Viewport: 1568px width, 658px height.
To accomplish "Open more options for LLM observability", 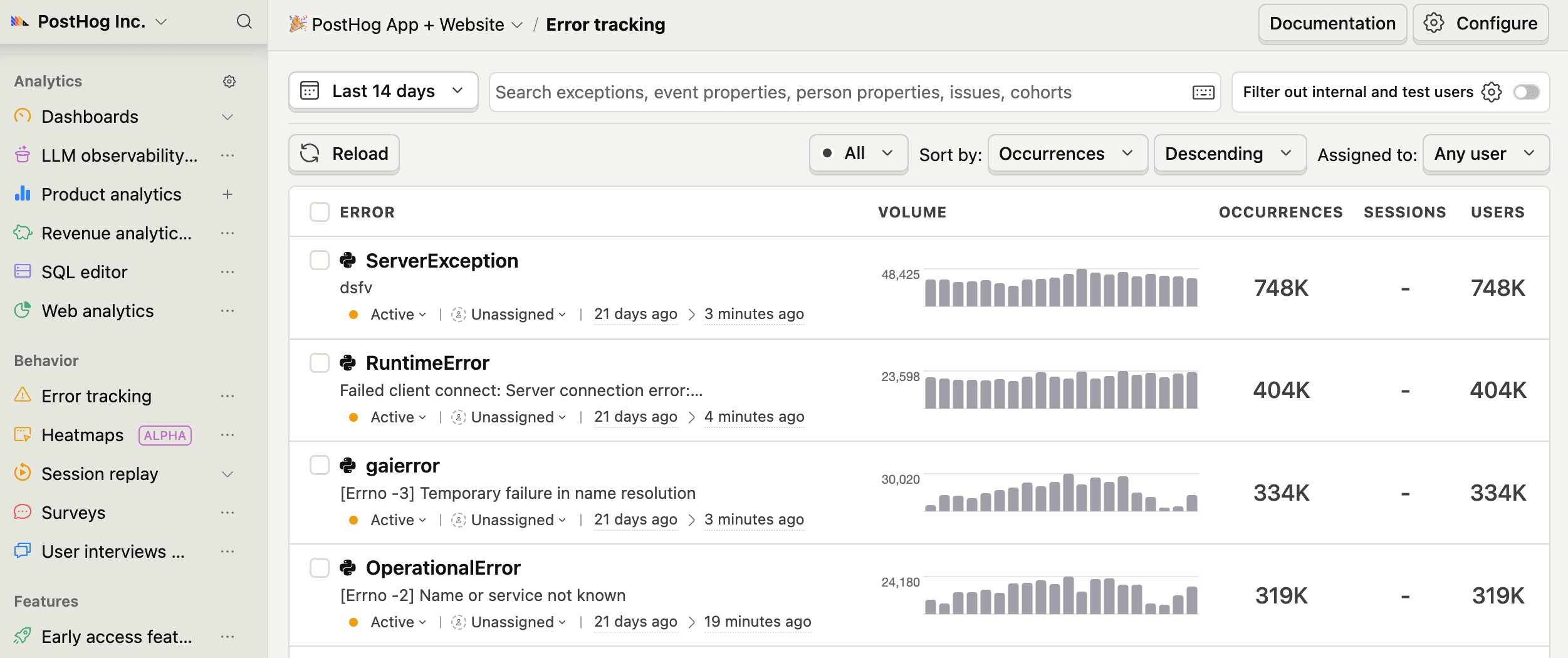I will click(x=227, y=155).
